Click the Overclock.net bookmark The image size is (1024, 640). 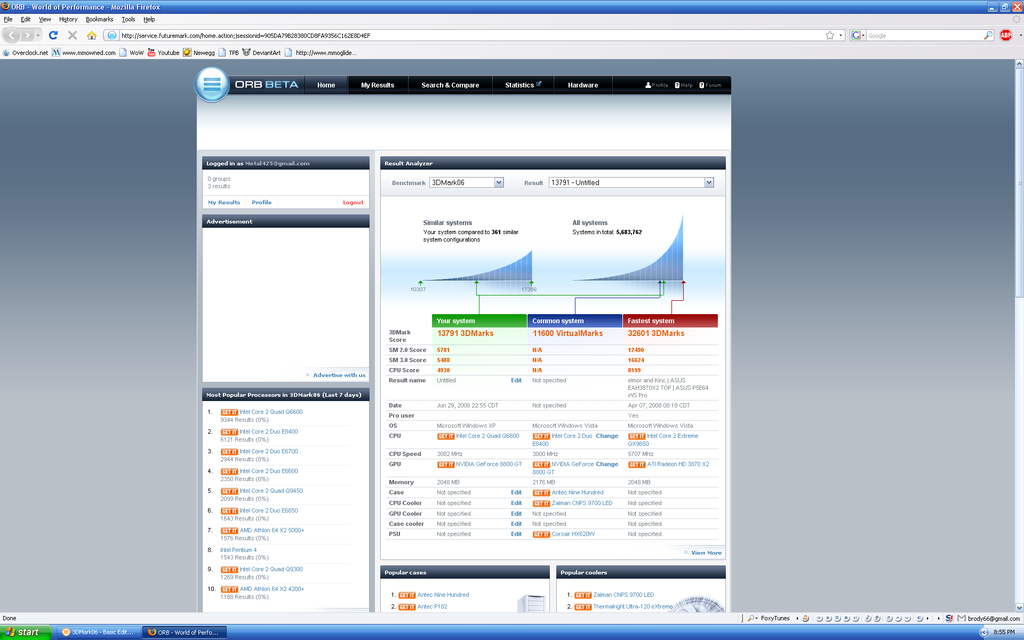pos(25,53)
